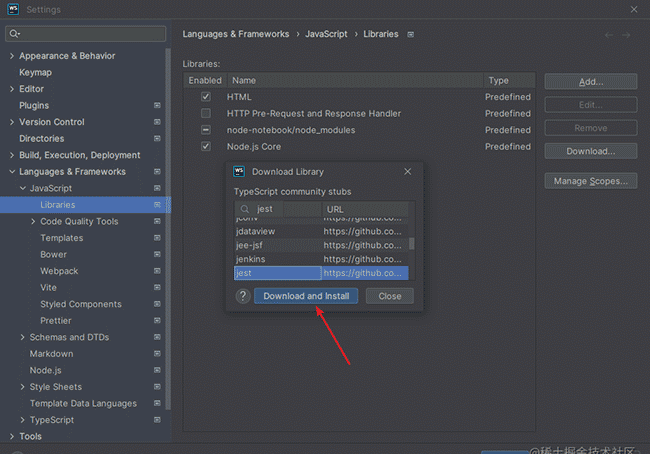Click the Add... button

point(591,82)
